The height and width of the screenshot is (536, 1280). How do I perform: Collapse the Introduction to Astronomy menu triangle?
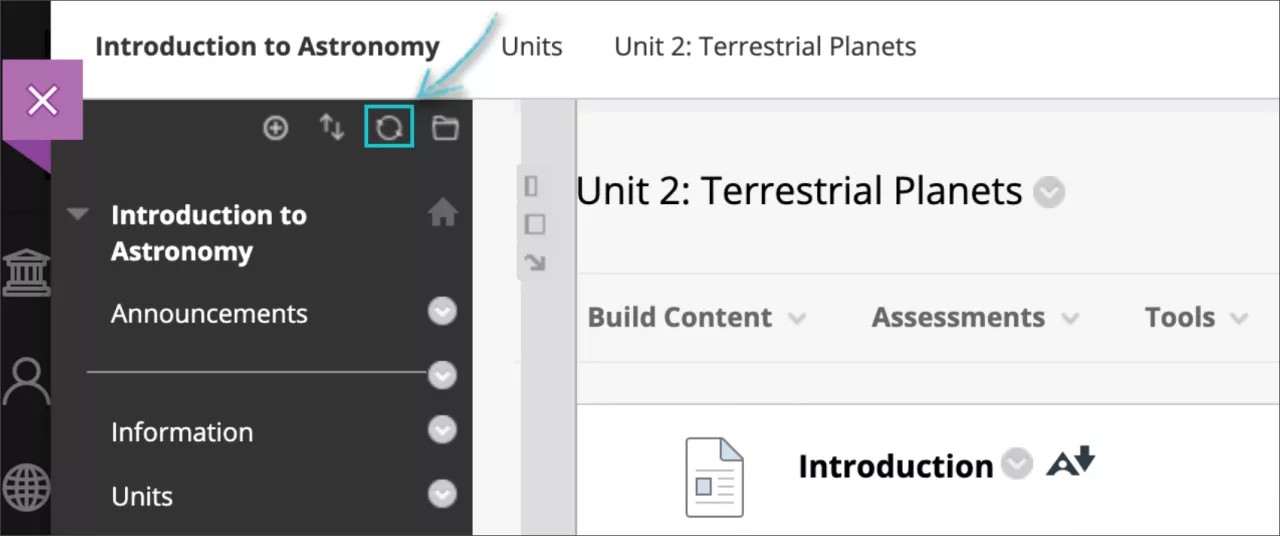click(x=78, y=214)
